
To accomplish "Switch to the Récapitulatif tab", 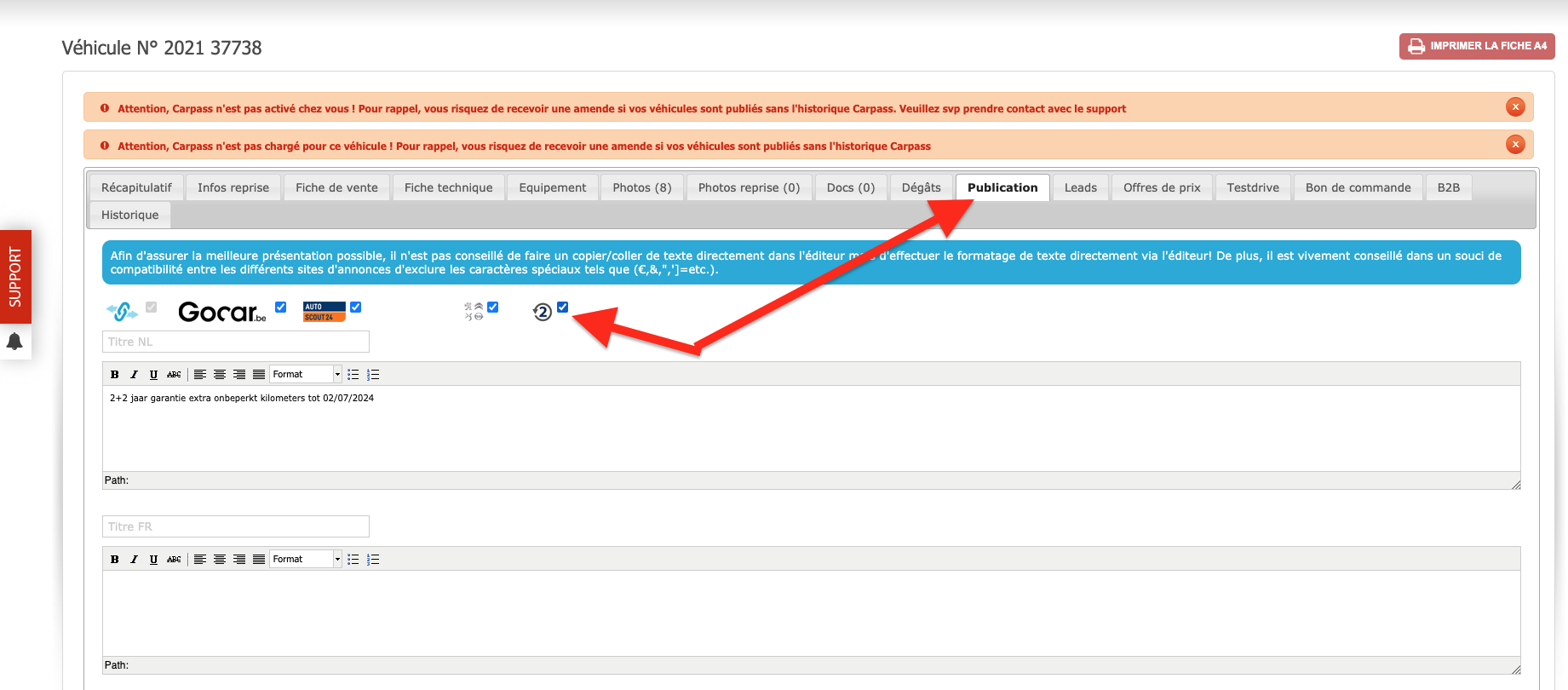I will pos(136,187).
